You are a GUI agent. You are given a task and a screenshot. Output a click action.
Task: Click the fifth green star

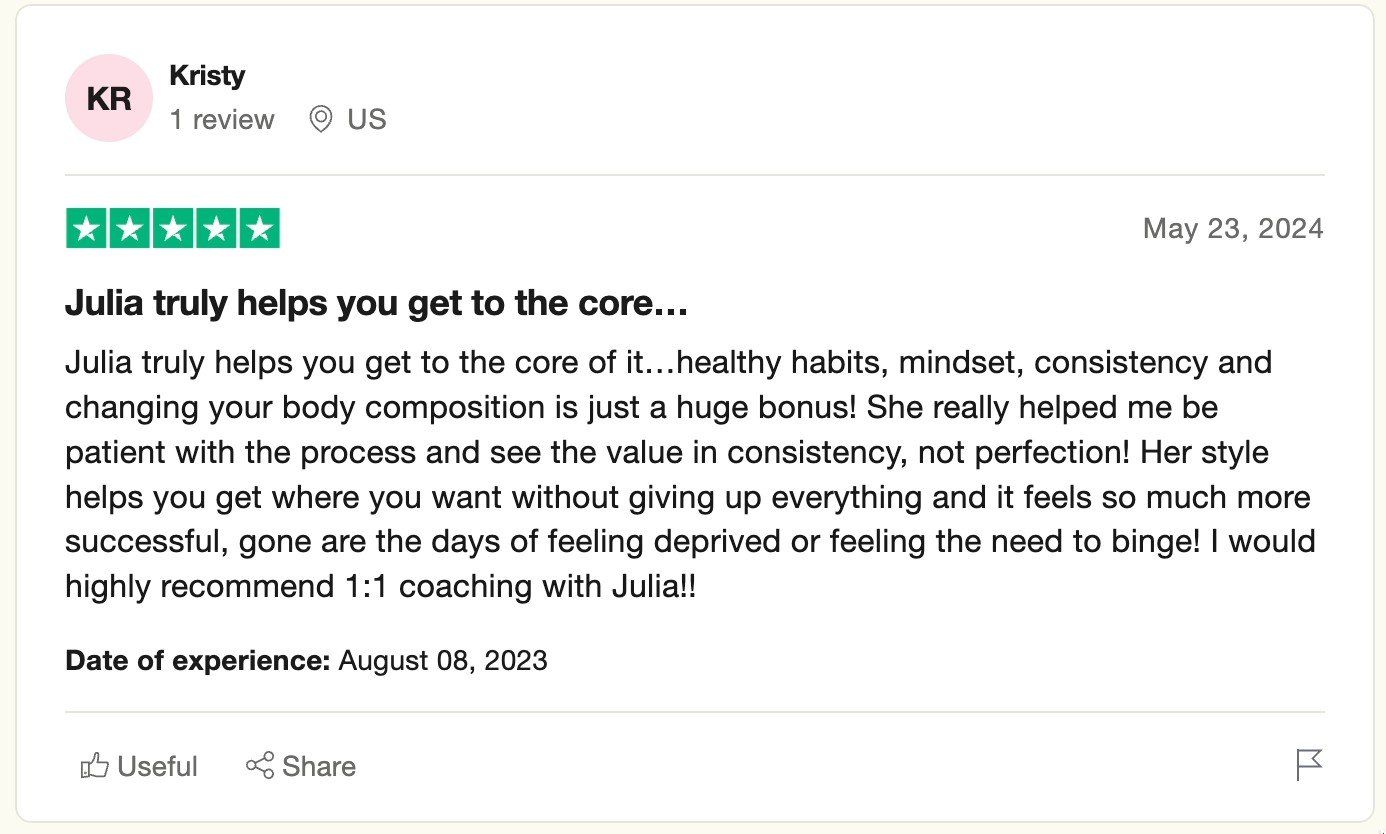pyautogui.click(x=259, y=228)
